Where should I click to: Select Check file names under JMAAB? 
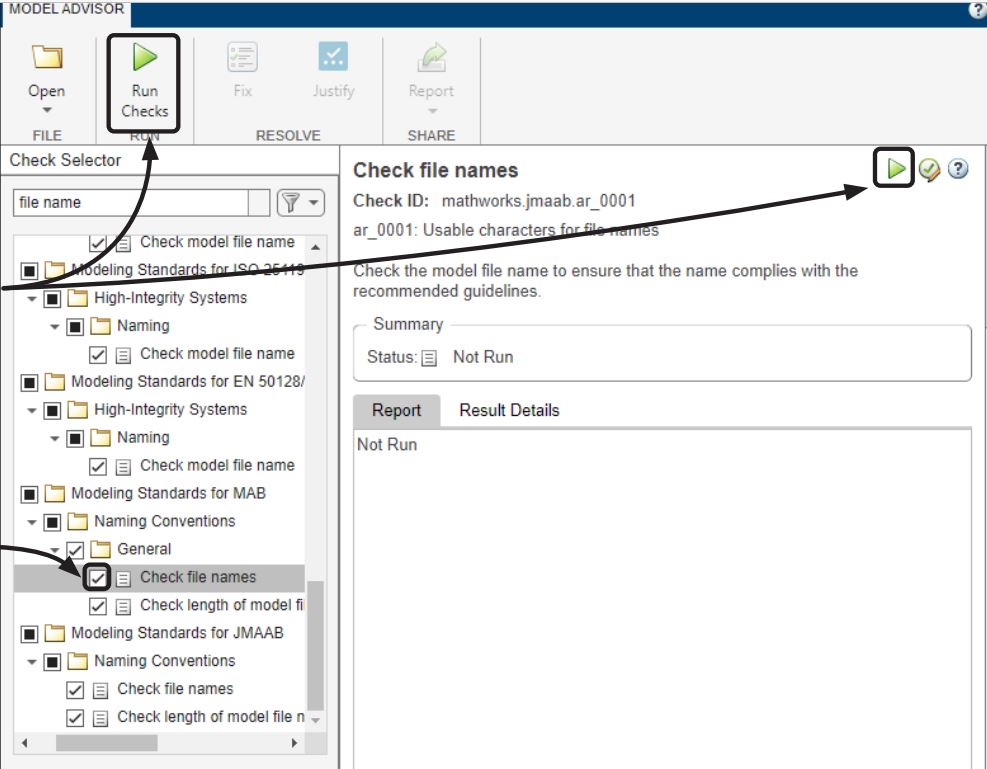click(175, 689)
